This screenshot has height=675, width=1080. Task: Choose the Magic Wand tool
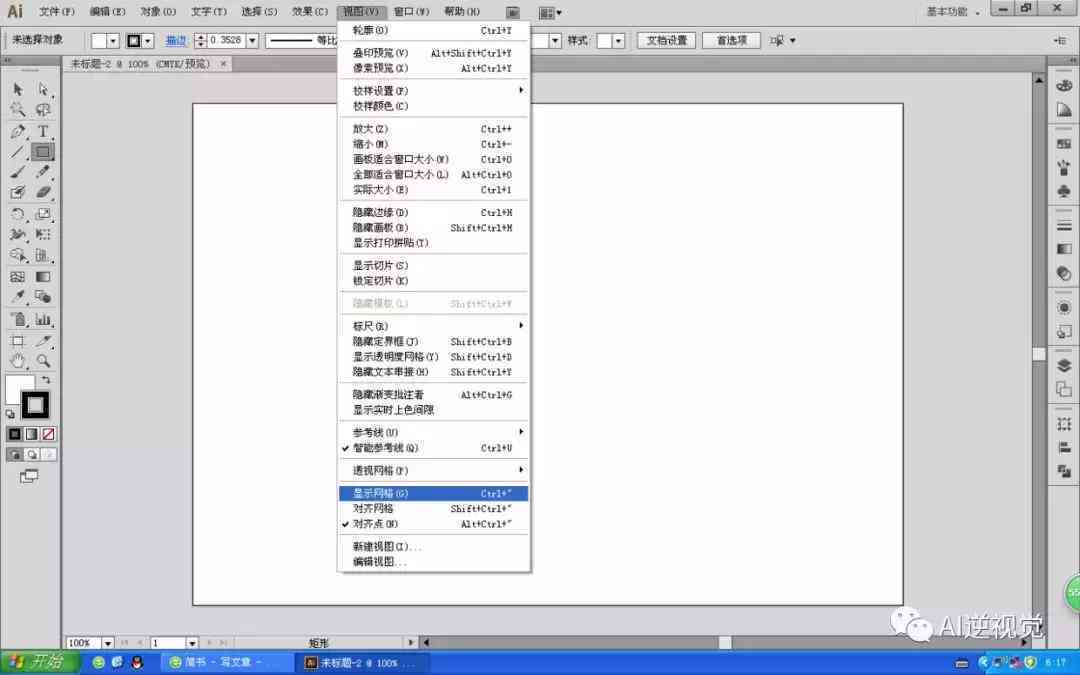(x=18, y=110)
